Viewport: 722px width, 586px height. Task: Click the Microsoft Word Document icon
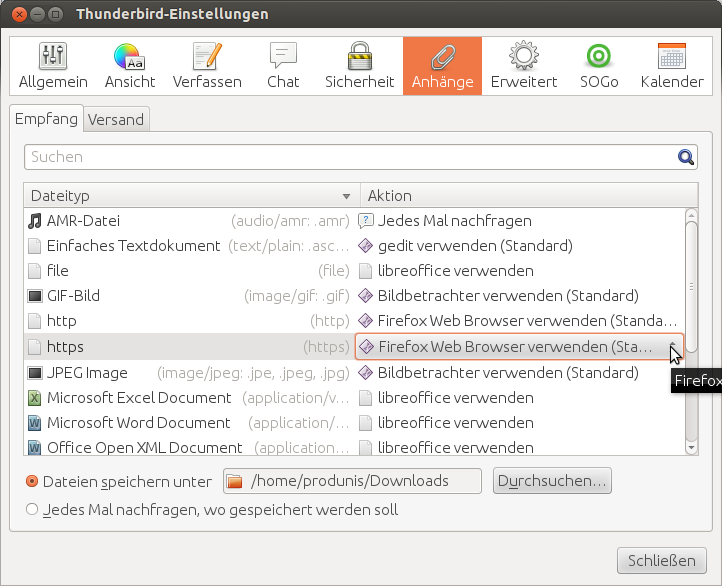pos(35,423)
